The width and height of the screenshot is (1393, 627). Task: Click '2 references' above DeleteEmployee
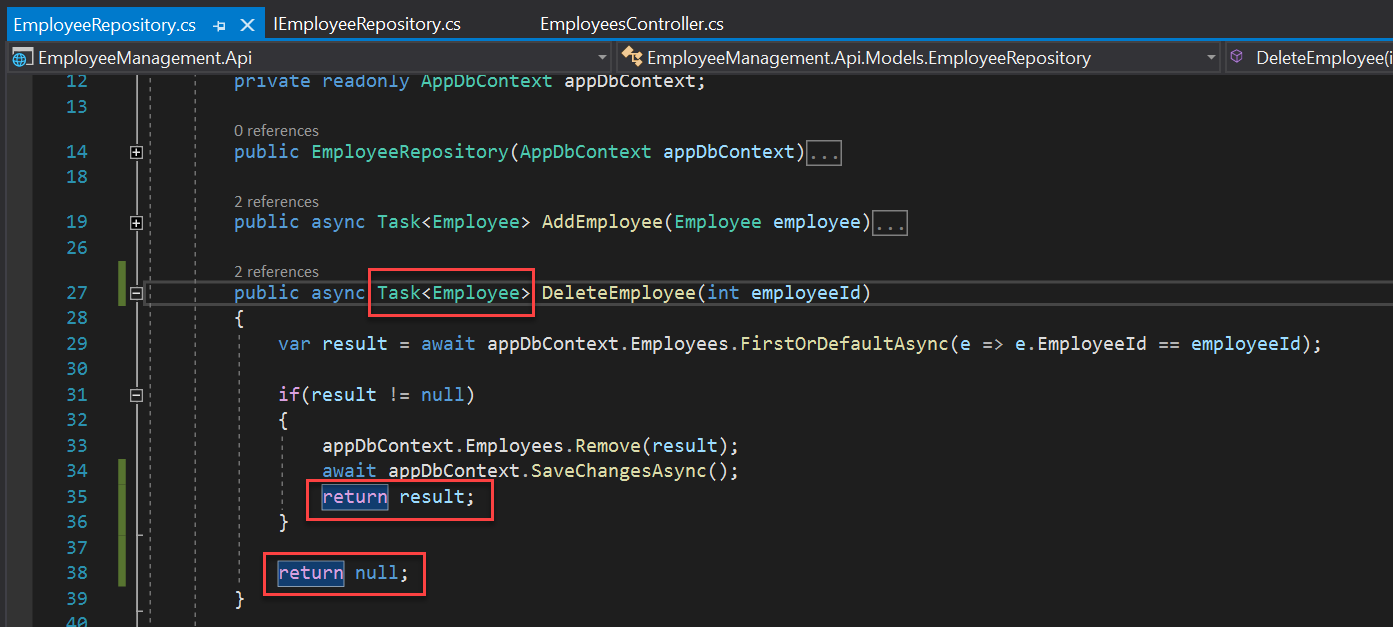click(x=275, y=271)
